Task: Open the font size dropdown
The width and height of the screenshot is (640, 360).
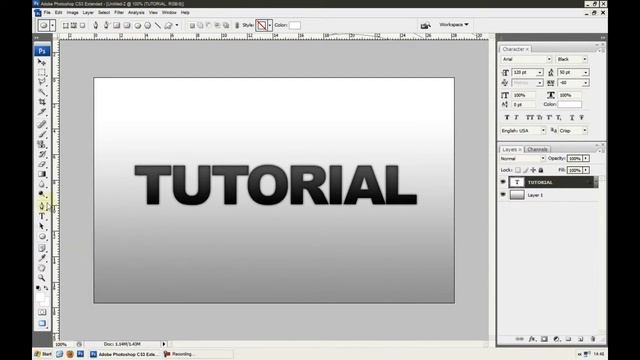Action: 540,72
